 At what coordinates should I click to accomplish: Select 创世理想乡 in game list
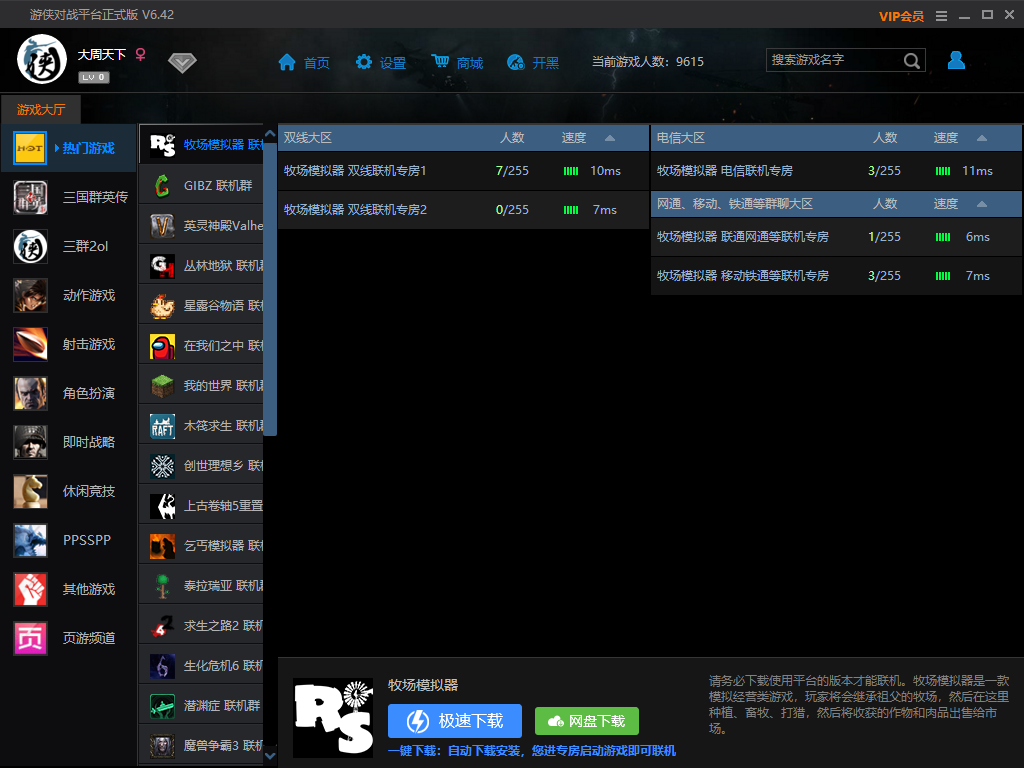tap(201, 466)
